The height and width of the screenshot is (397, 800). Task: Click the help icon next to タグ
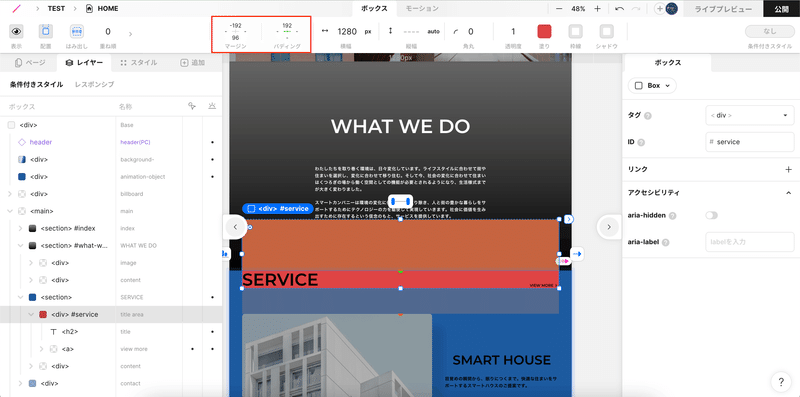coord(648,116)
